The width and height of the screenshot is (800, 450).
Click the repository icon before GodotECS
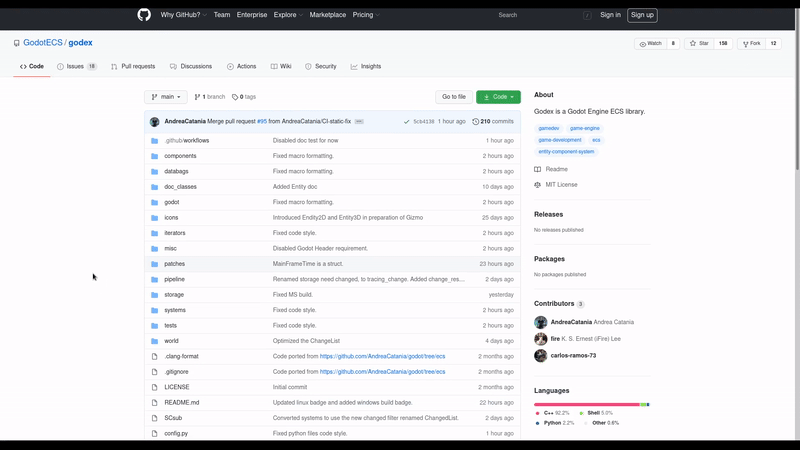[x=17, y=43]
